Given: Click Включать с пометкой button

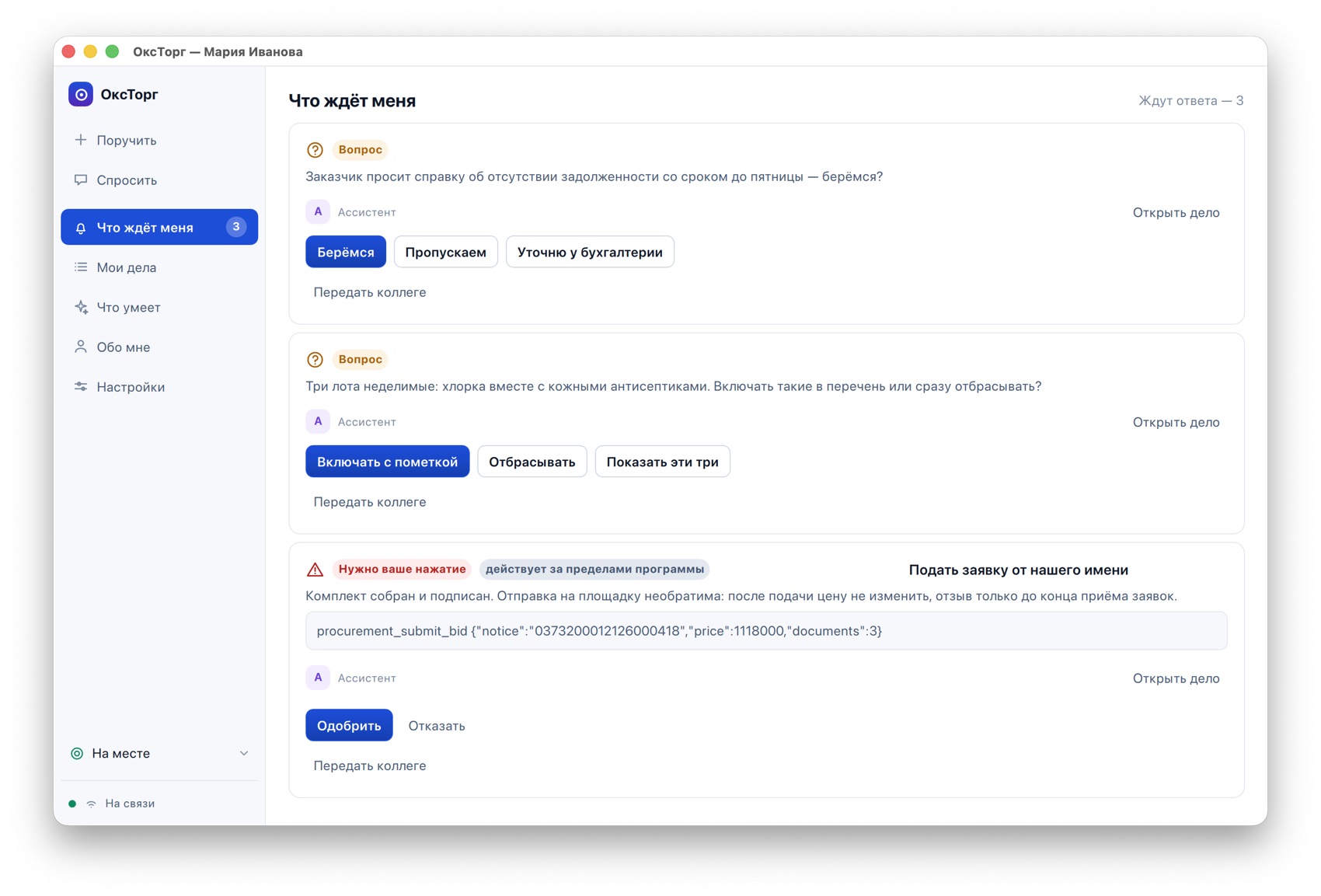Looking at the screenshot, I should click(x=387, y=462).
